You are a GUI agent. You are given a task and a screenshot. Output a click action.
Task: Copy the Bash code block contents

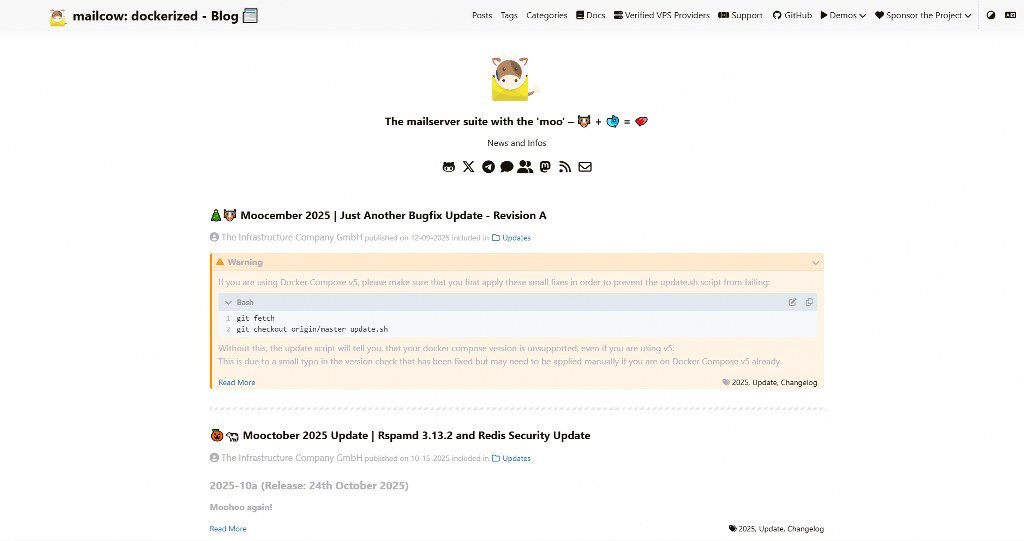[x=809, y=302]
